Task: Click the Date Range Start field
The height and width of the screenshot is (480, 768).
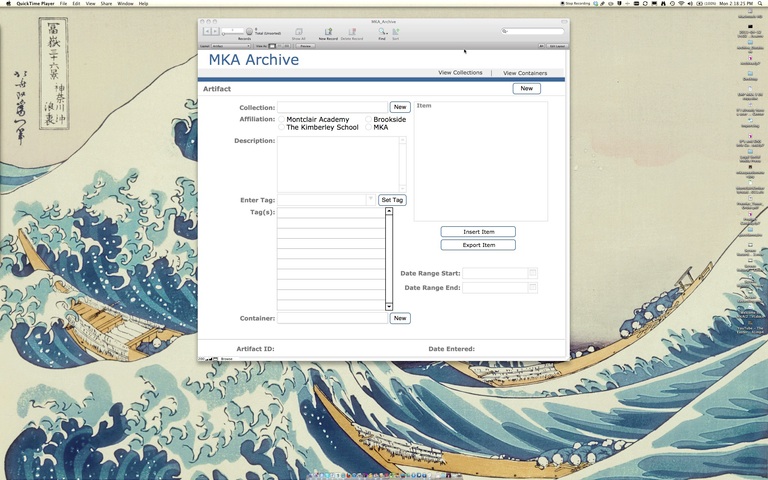Action: (495, 273)
